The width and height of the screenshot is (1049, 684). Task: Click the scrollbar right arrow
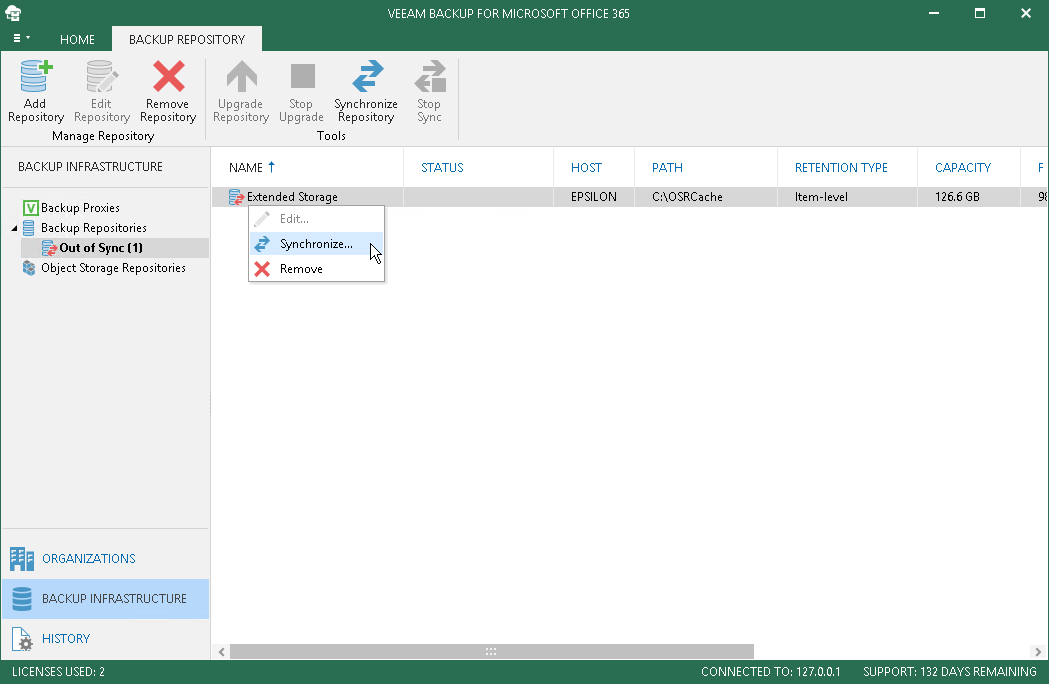(1038, 651)
